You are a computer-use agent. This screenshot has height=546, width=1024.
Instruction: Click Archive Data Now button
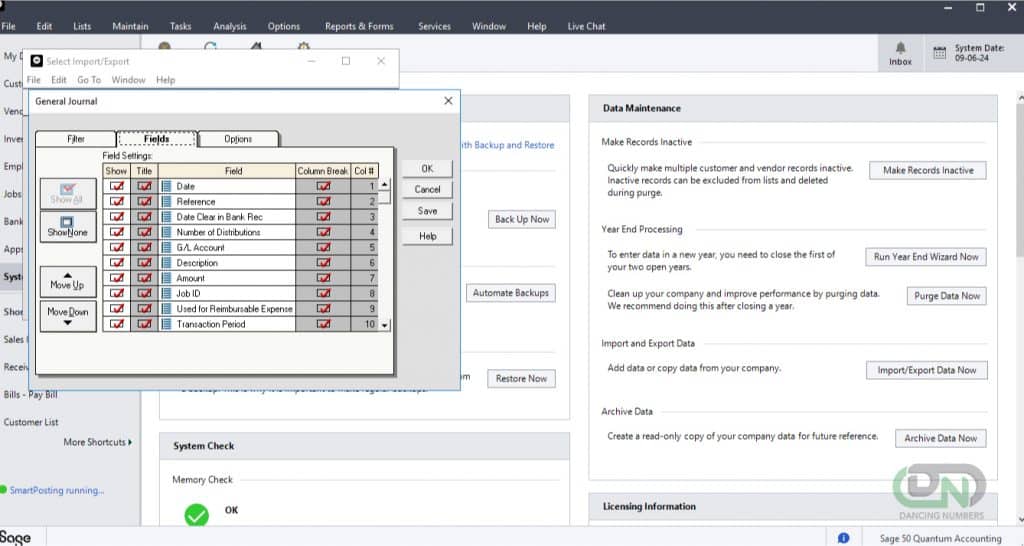pos(940,438)
